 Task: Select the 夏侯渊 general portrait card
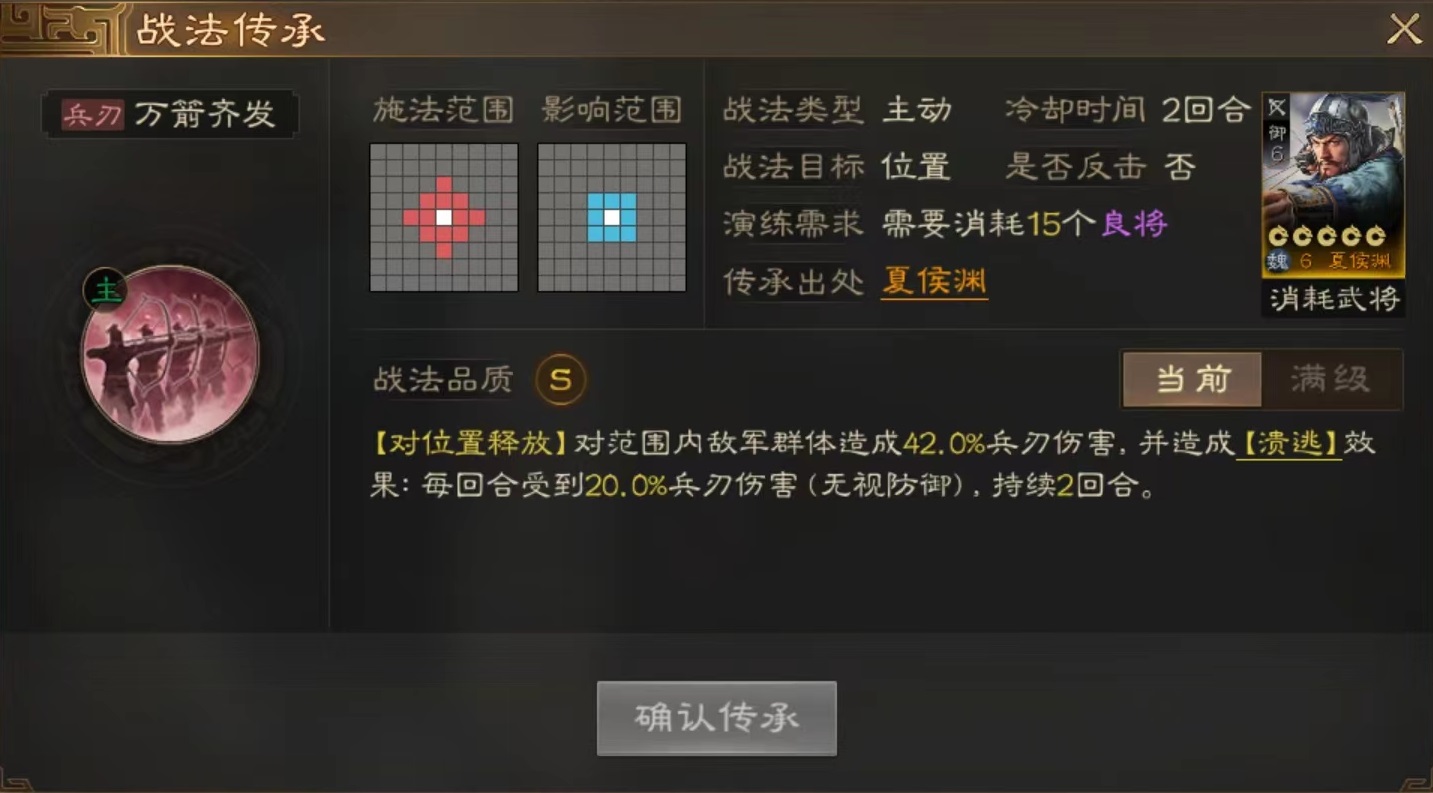1333,185
